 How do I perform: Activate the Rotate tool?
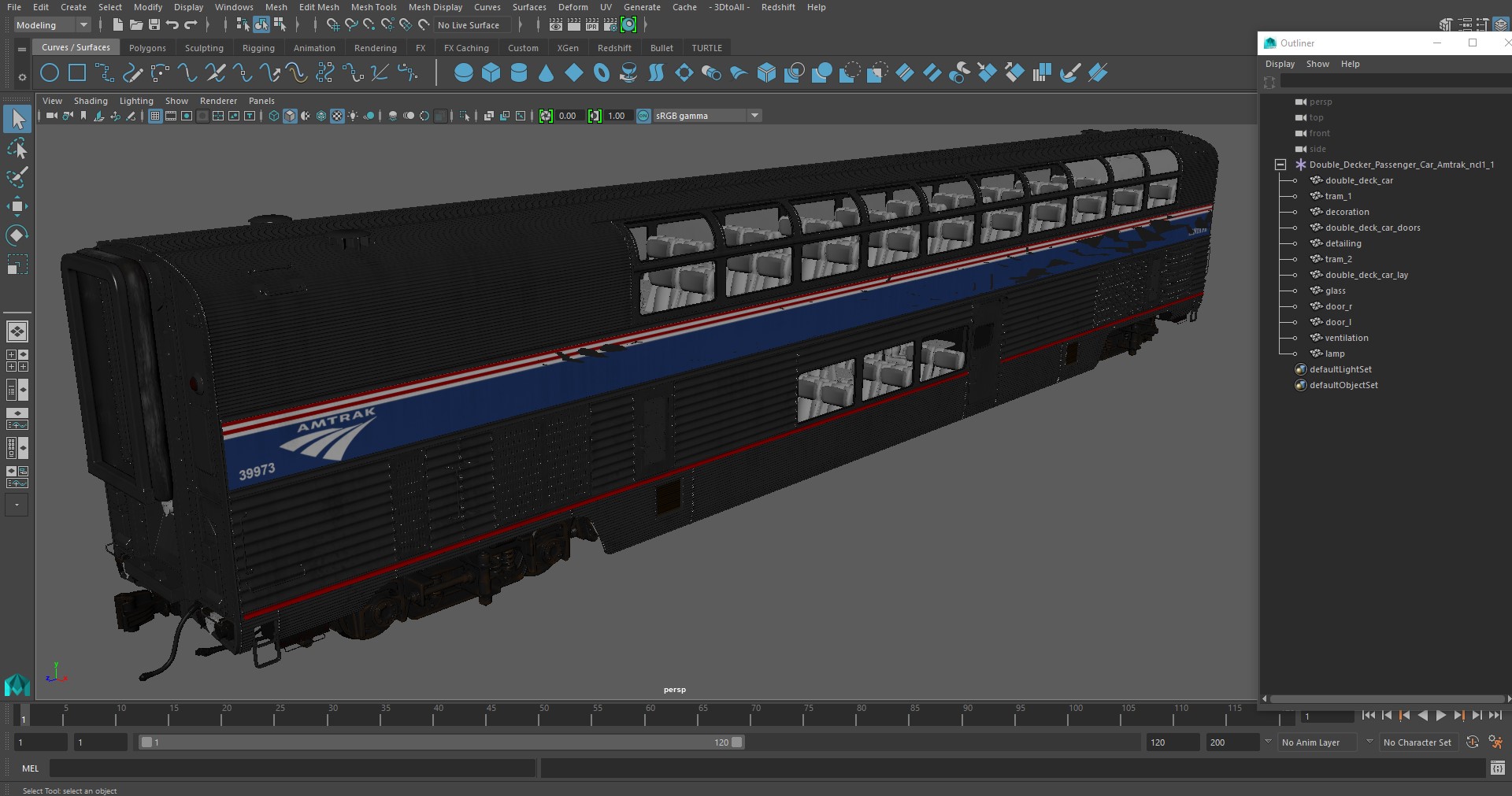[x=17, y=235]
